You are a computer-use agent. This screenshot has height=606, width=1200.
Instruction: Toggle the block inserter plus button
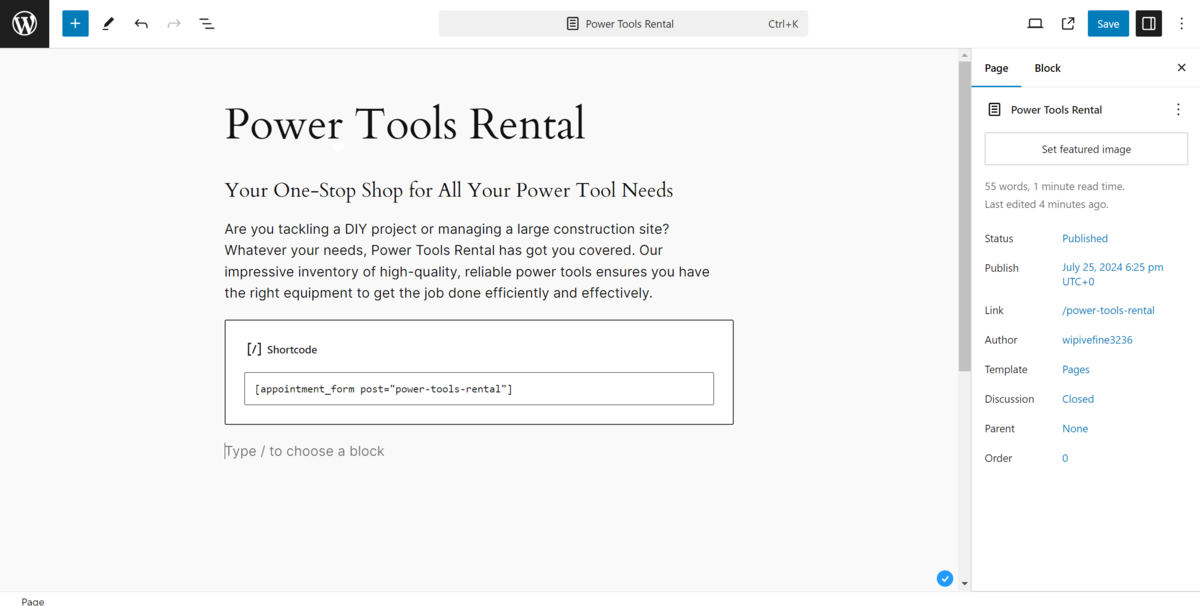(x=75, y=24)
